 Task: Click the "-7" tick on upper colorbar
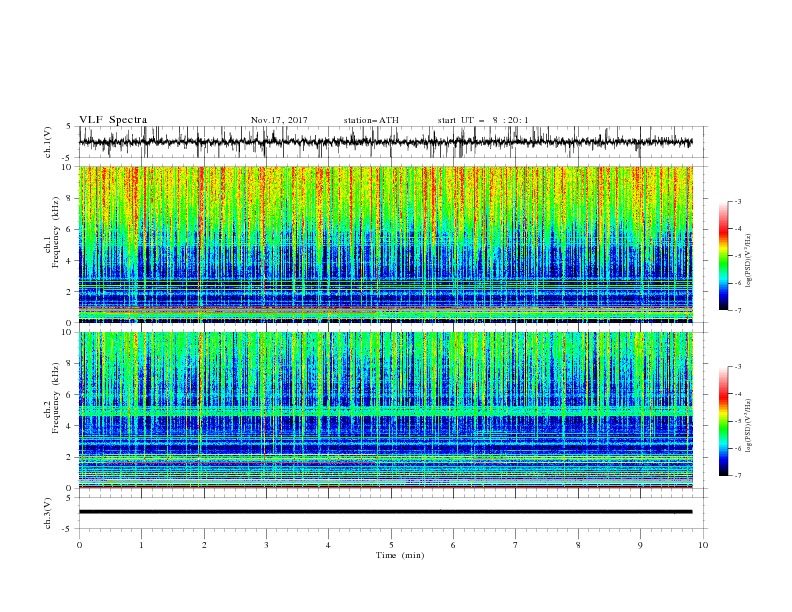737,310
